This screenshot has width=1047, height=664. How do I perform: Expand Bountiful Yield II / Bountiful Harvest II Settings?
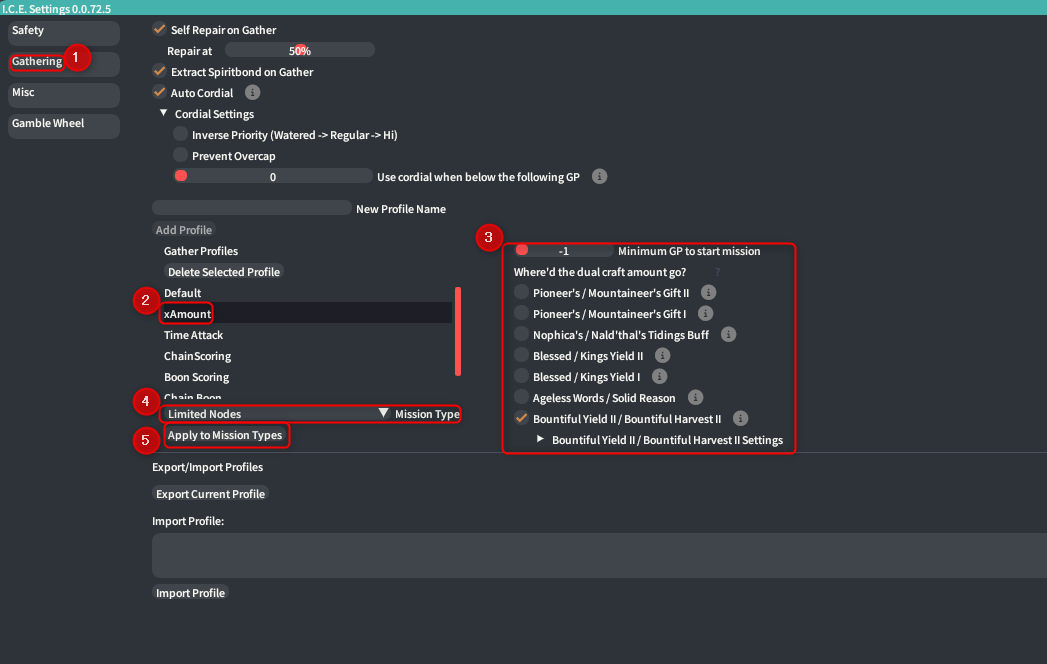tap(541, 440)
